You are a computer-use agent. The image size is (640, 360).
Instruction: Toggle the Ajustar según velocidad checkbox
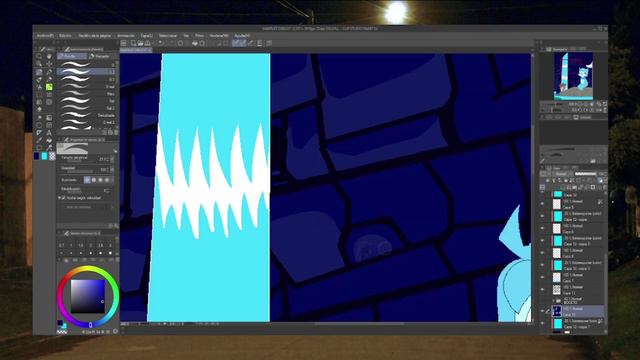[63, 198]
